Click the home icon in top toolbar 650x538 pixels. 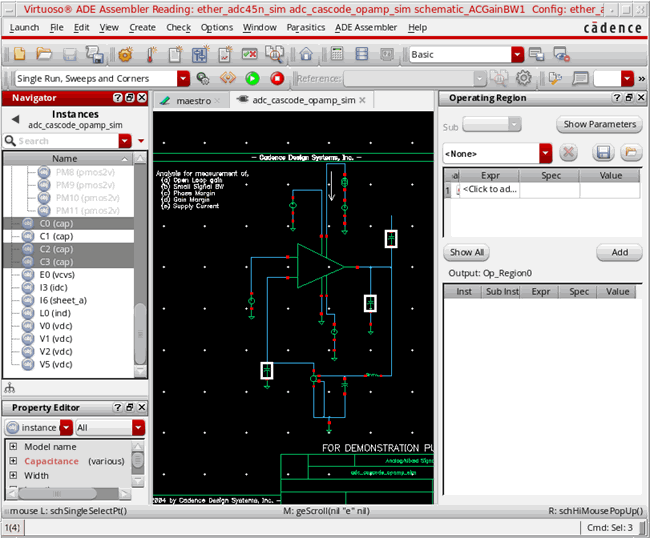(x=306, y=54)
